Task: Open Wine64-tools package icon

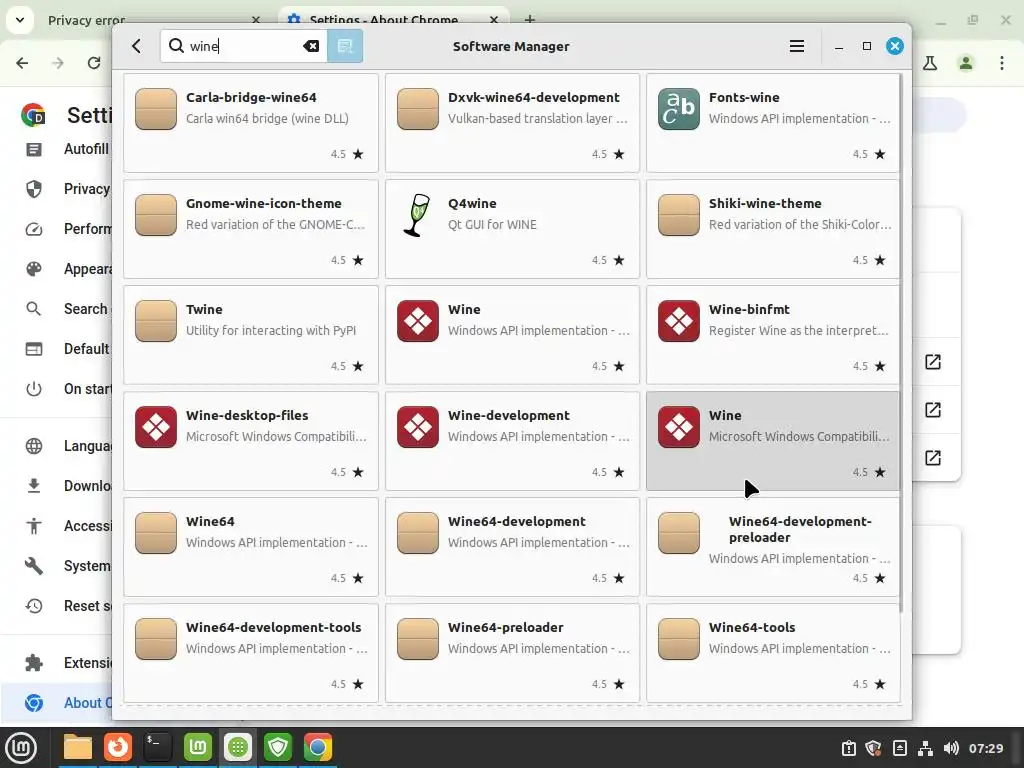Action: tap(679, 638)
